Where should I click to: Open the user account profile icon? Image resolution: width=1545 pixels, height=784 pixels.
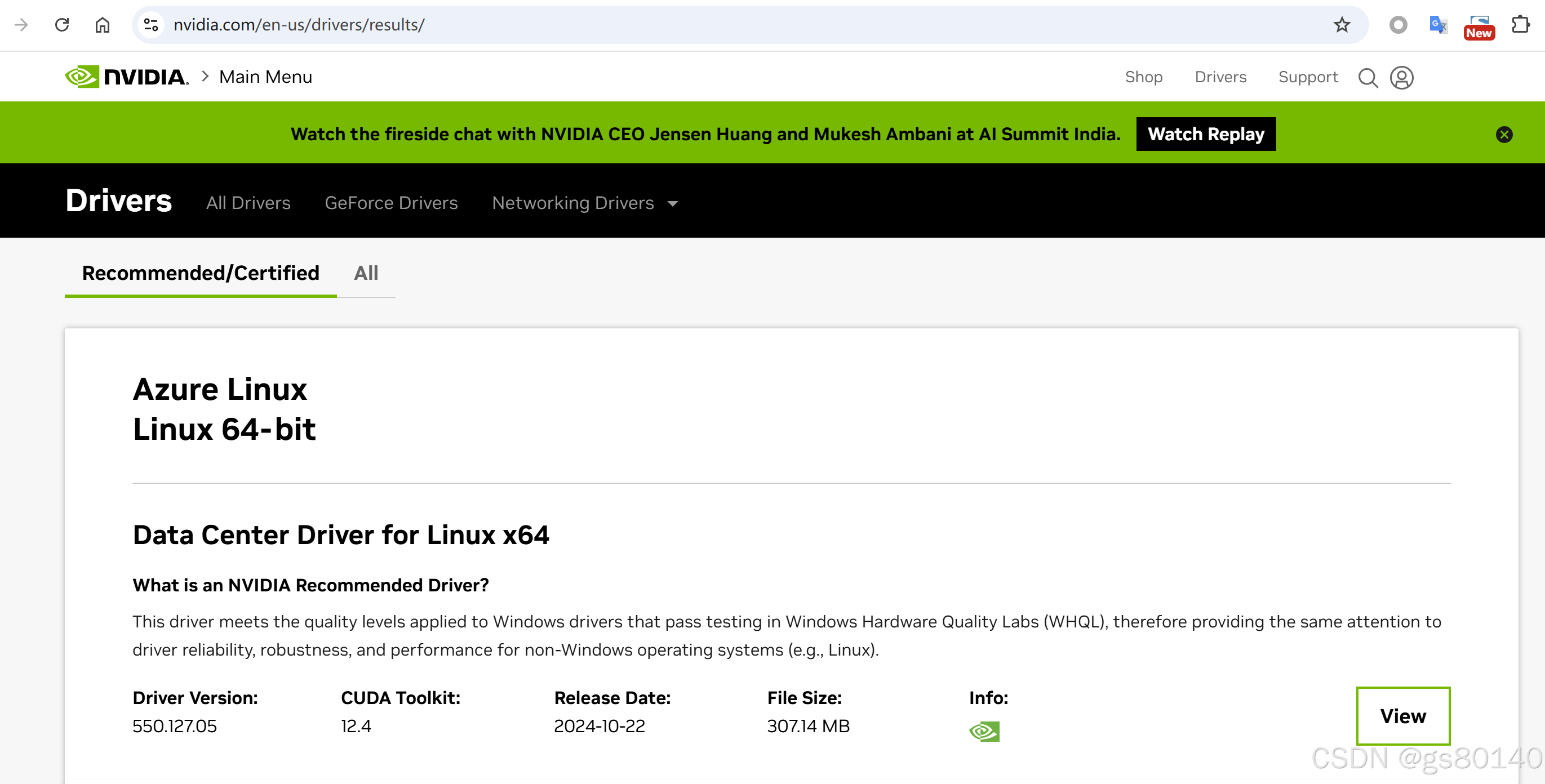click(1402, 78)
